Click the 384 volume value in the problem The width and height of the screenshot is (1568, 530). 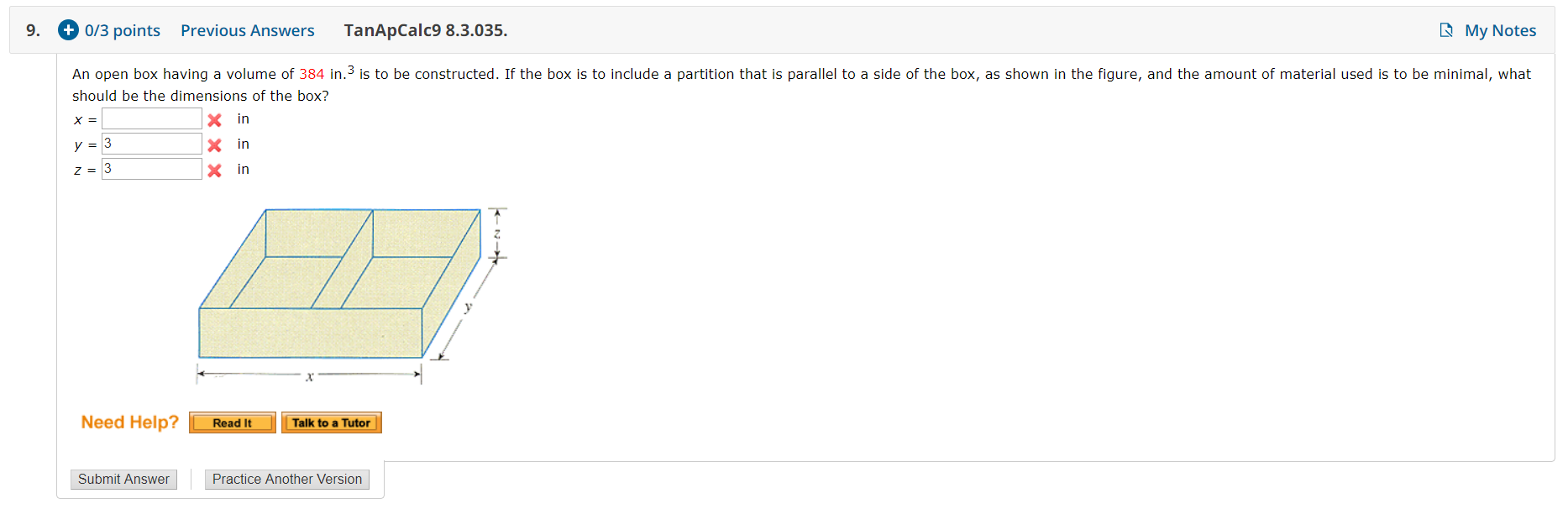pos(310,74)
